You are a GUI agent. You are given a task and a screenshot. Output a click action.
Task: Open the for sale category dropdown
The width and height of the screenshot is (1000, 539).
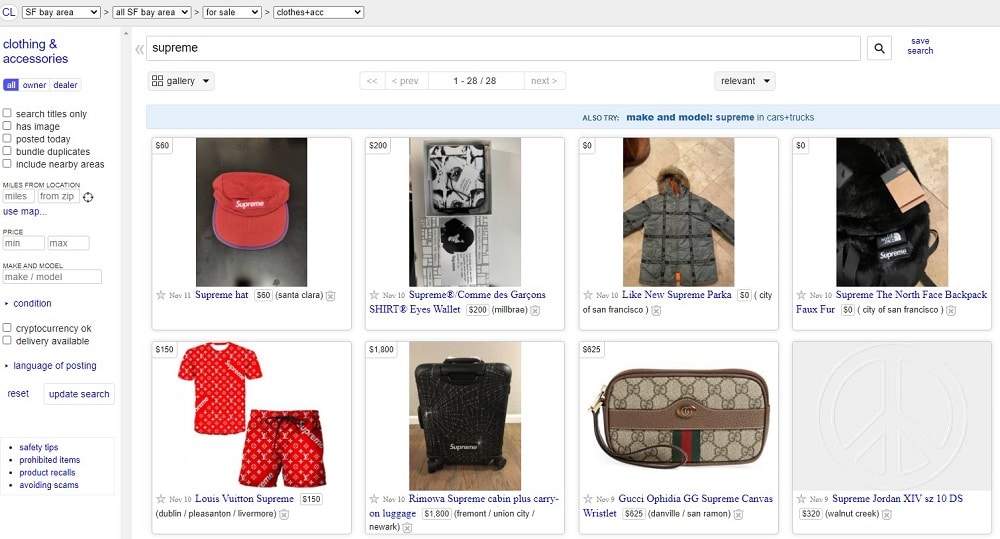(x=232, y=12)
